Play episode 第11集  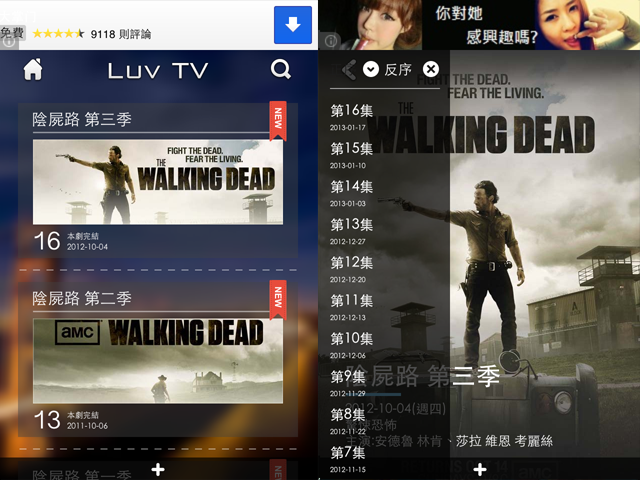(351, 300)
